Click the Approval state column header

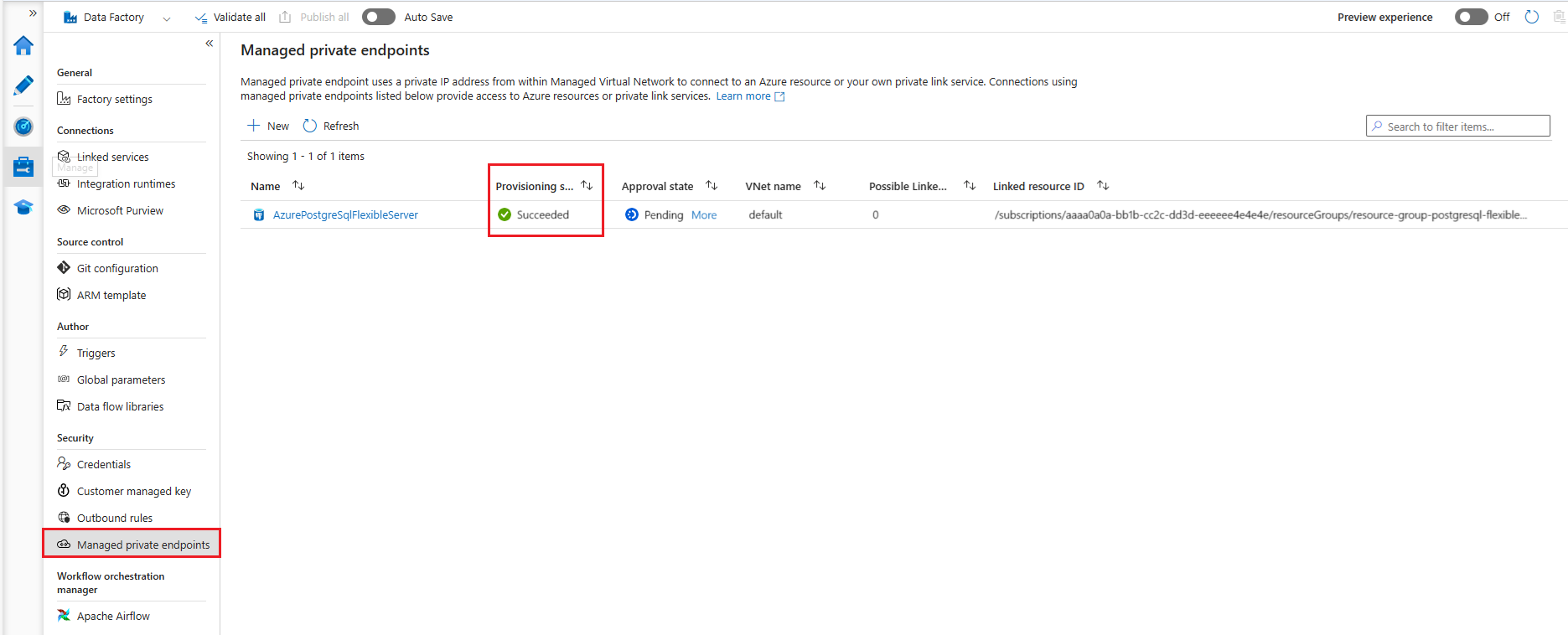pyautogui.click(x=658, y=187)
